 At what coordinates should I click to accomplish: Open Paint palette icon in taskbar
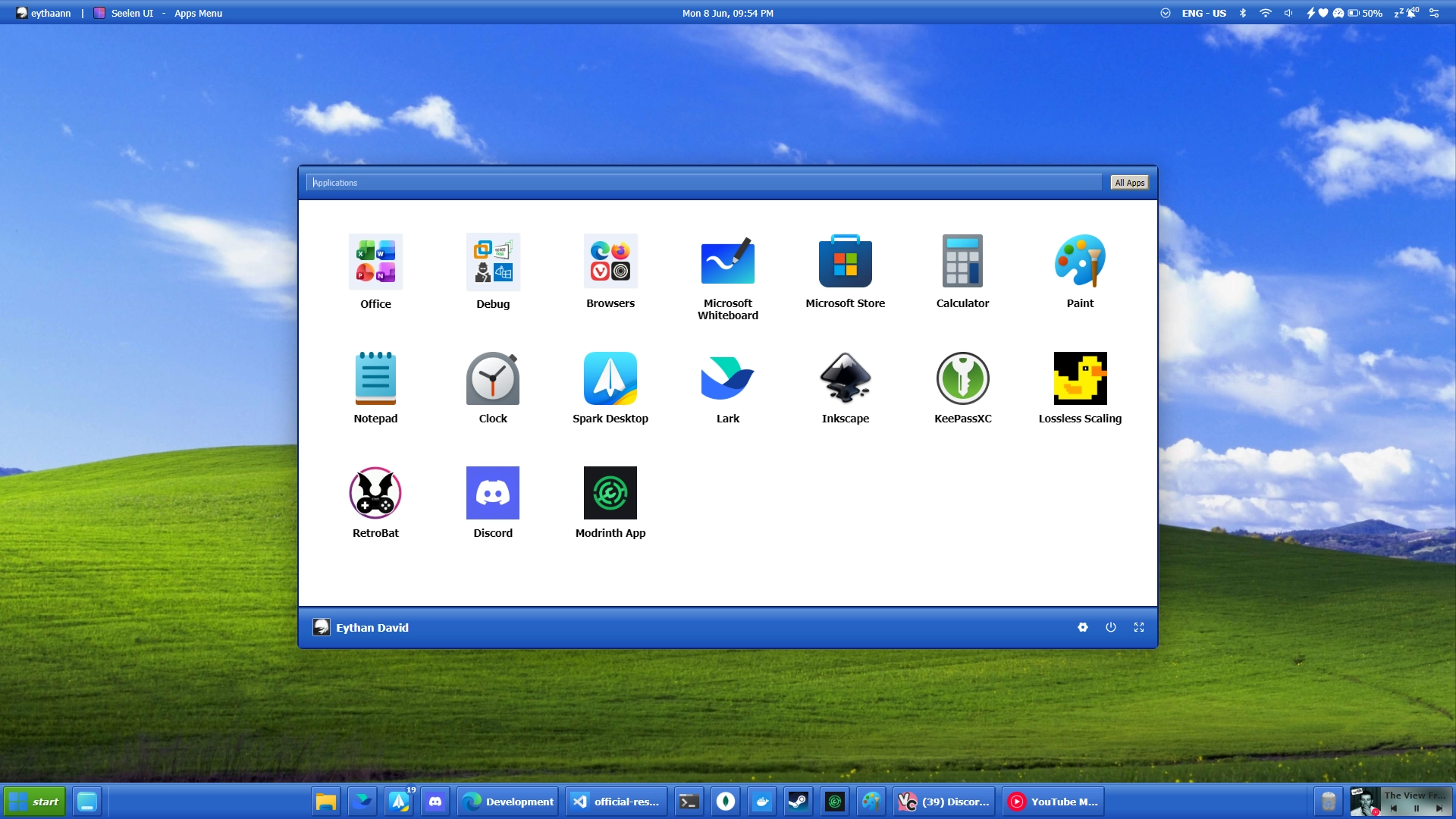pos(871,802)
